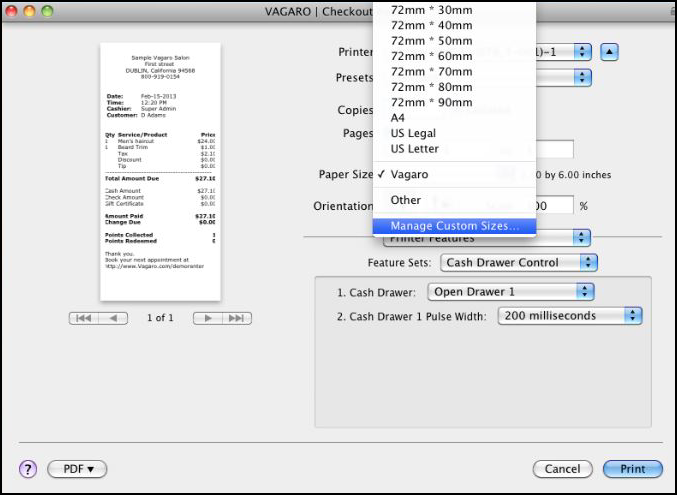Click the receipt preview thumbnail
Image resolution: width=677 pixels, height=495 pixels.
(160, 172)
